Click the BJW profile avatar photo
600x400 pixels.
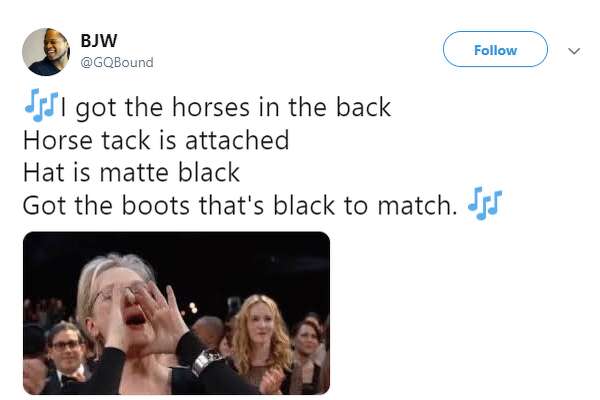(46, 52)
